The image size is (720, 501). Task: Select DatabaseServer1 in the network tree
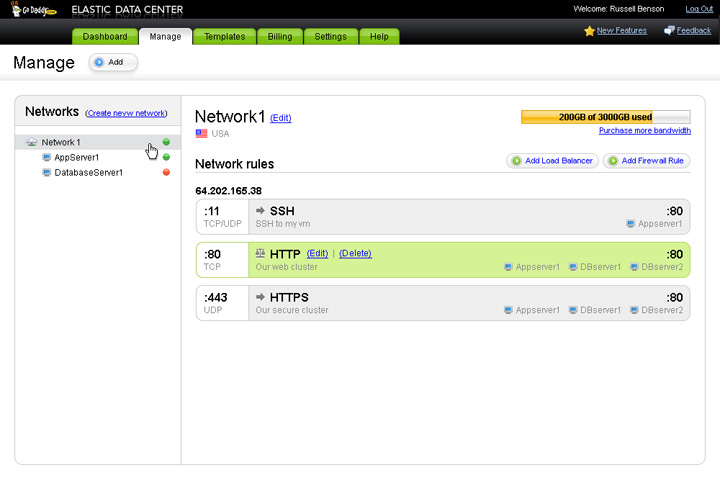coord(88,172)
